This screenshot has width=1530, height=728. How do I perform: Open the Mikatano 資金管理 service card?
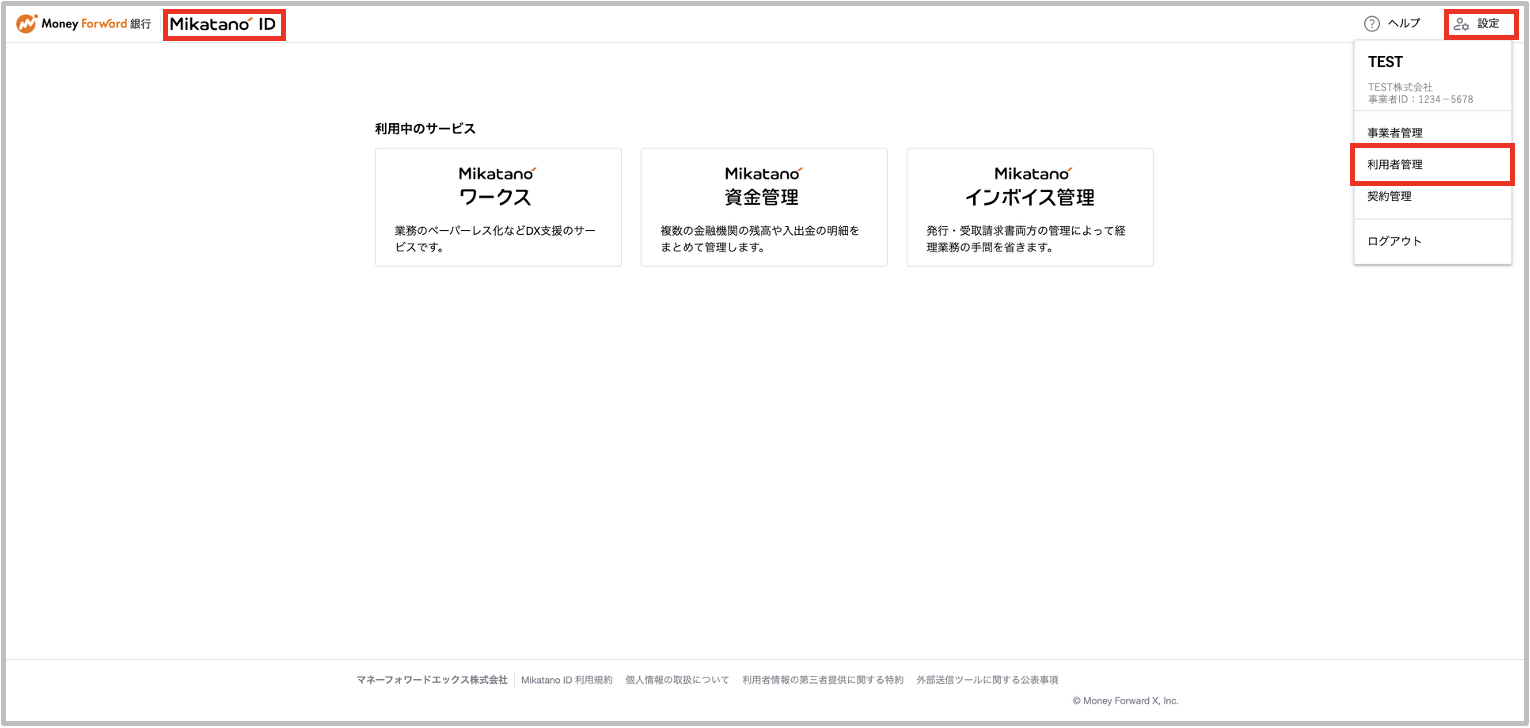[x=764, y=207]
